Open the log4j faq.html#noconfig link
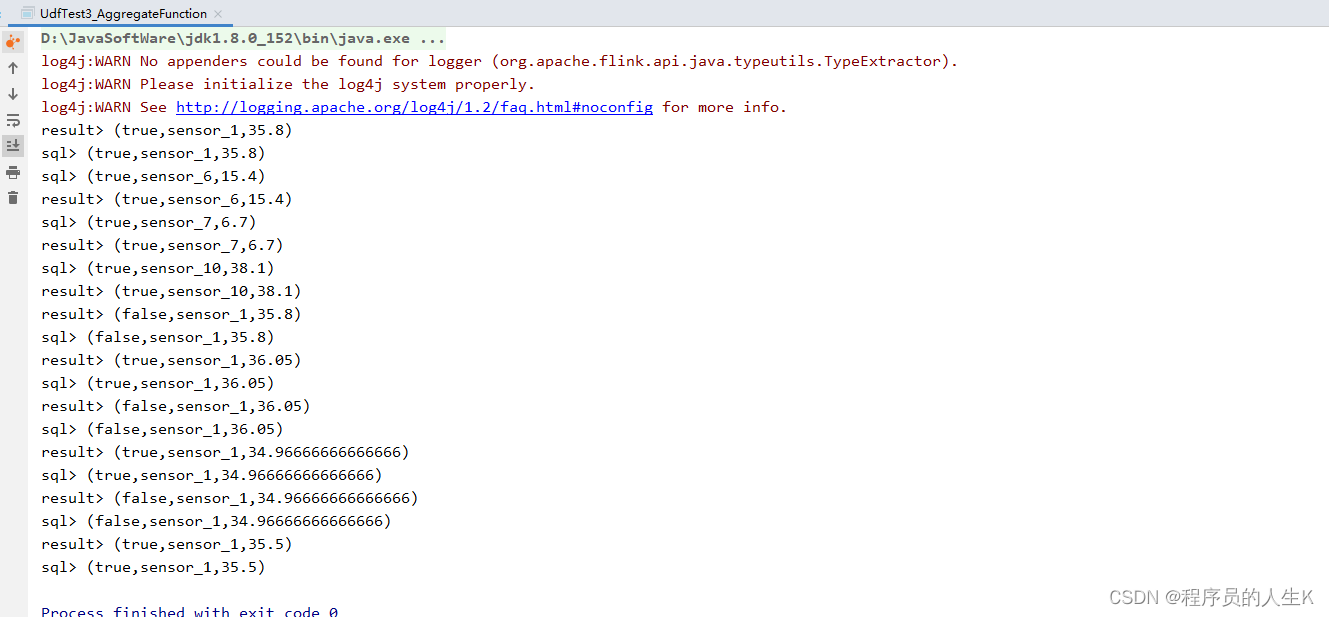The width and height of the screenshot is (1329, 617). pyautogui.click(x=414, y=107)
